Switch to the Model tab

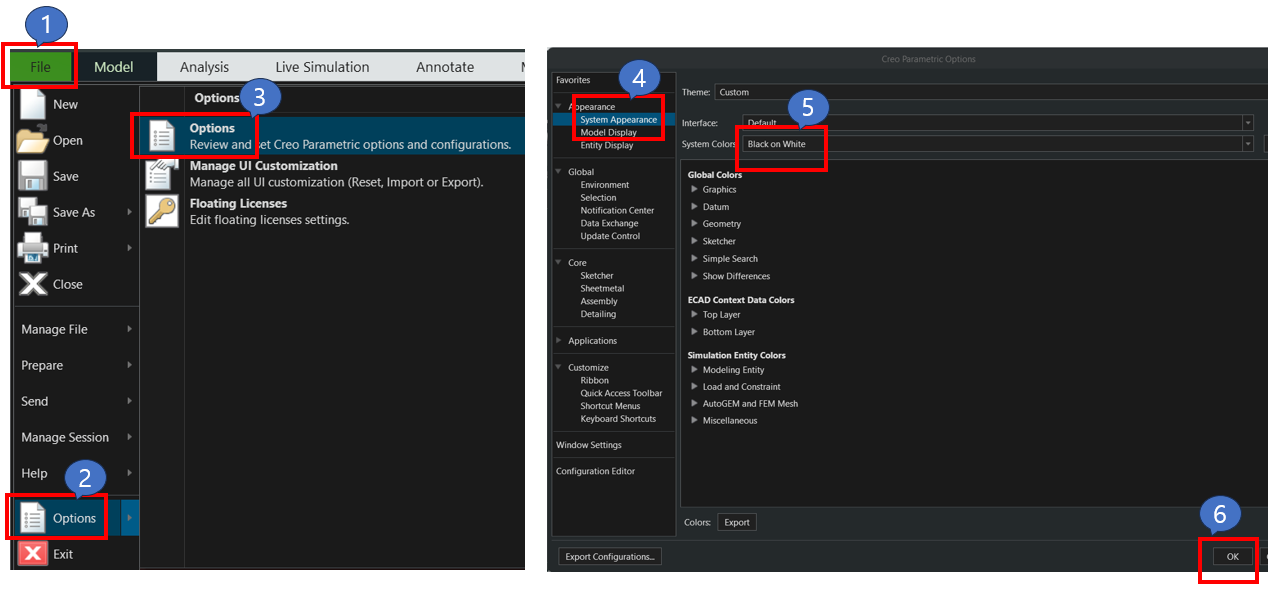[x=114, y=67]
